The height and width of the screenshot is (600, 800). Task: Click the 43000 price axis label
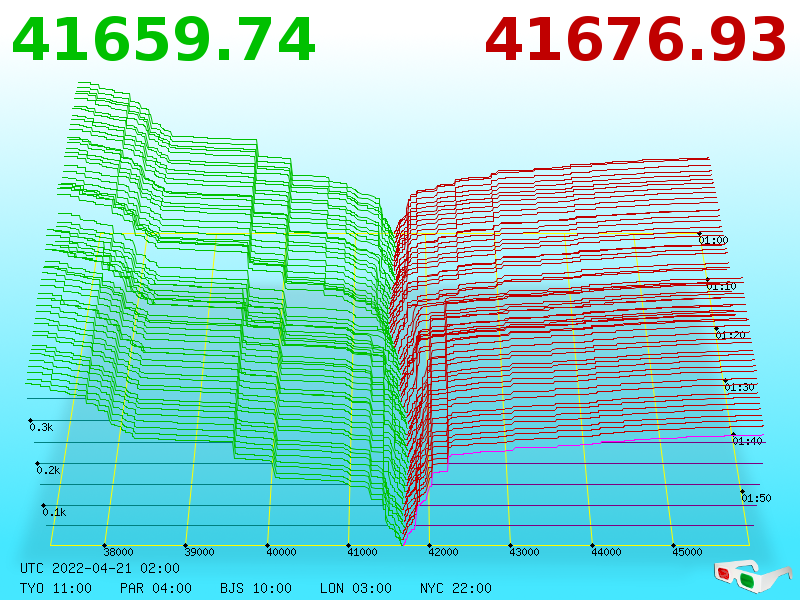tap(524, 552)
